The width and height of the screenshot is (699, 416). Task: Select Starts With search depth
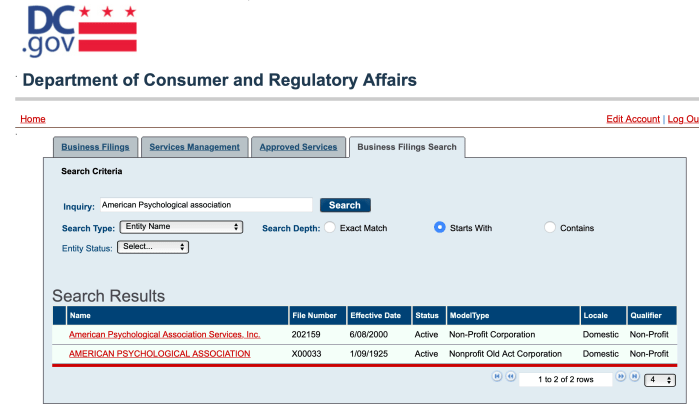pyautogui.click(x=440, y=228)
